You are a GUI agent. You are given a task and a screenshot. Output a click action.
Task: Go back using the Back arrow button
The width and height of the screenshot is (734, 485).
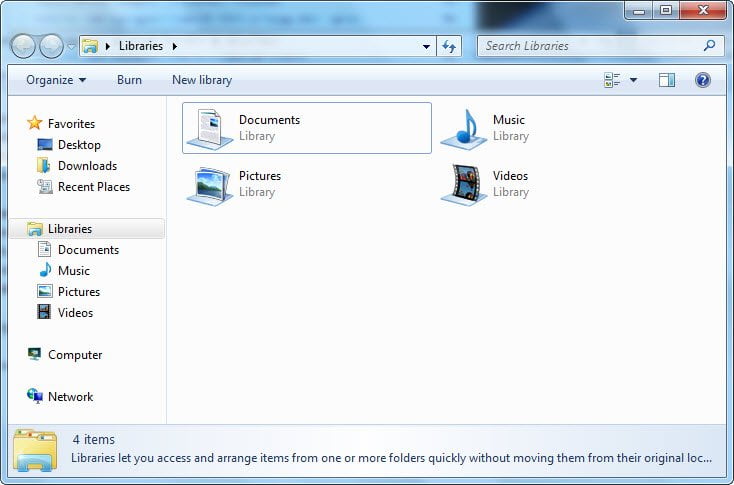click(x=23, y=46)
